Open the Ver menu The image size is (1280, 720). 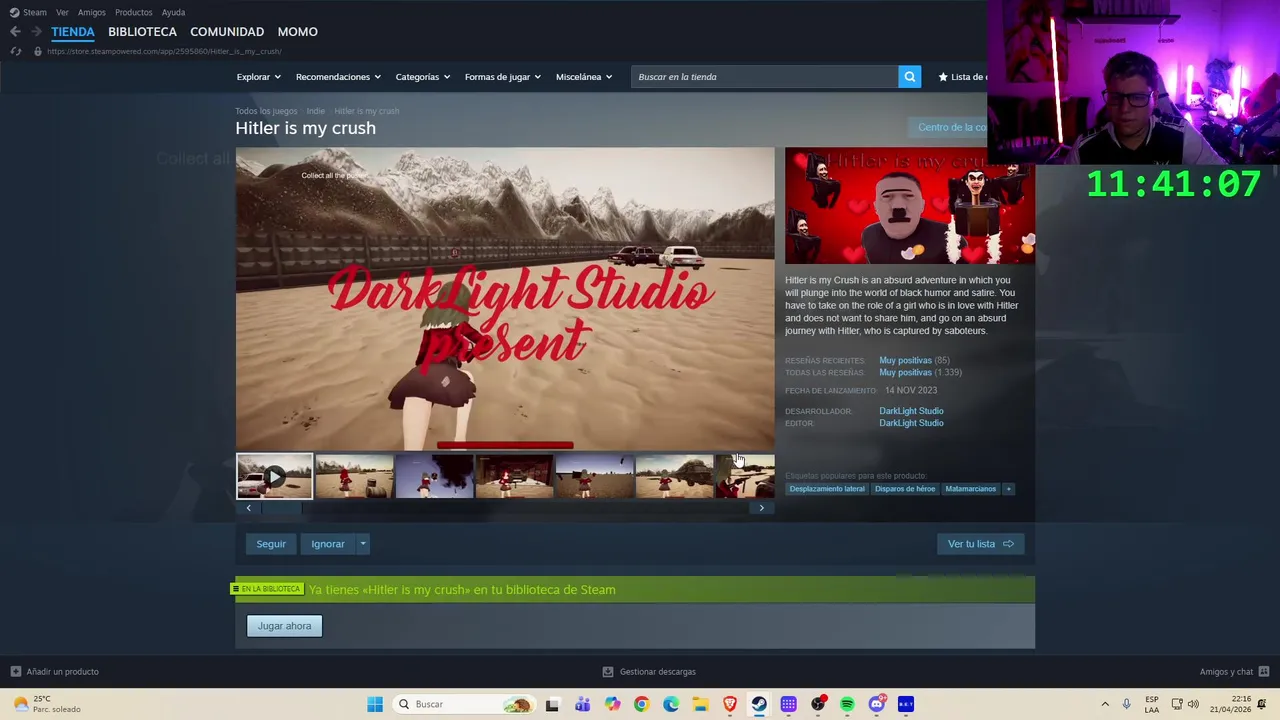[62, 12]
